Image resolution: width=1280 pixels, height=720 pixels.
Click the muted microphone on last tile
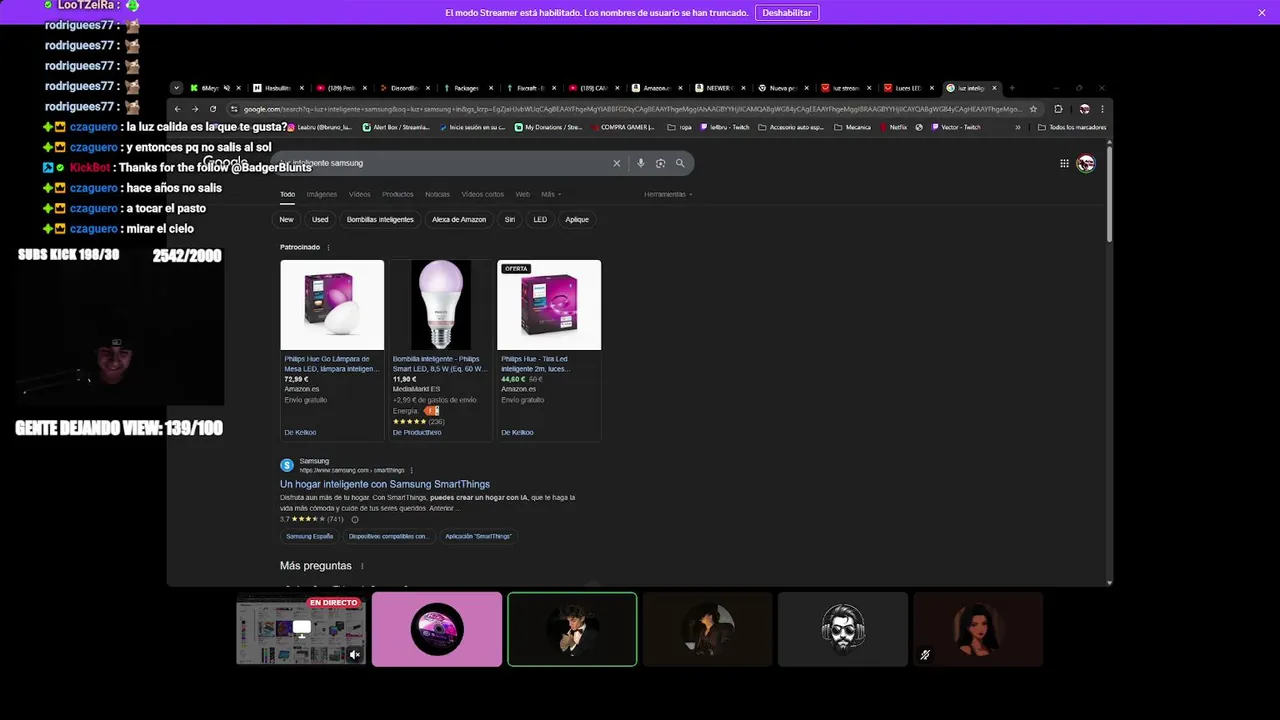(925, 655)
